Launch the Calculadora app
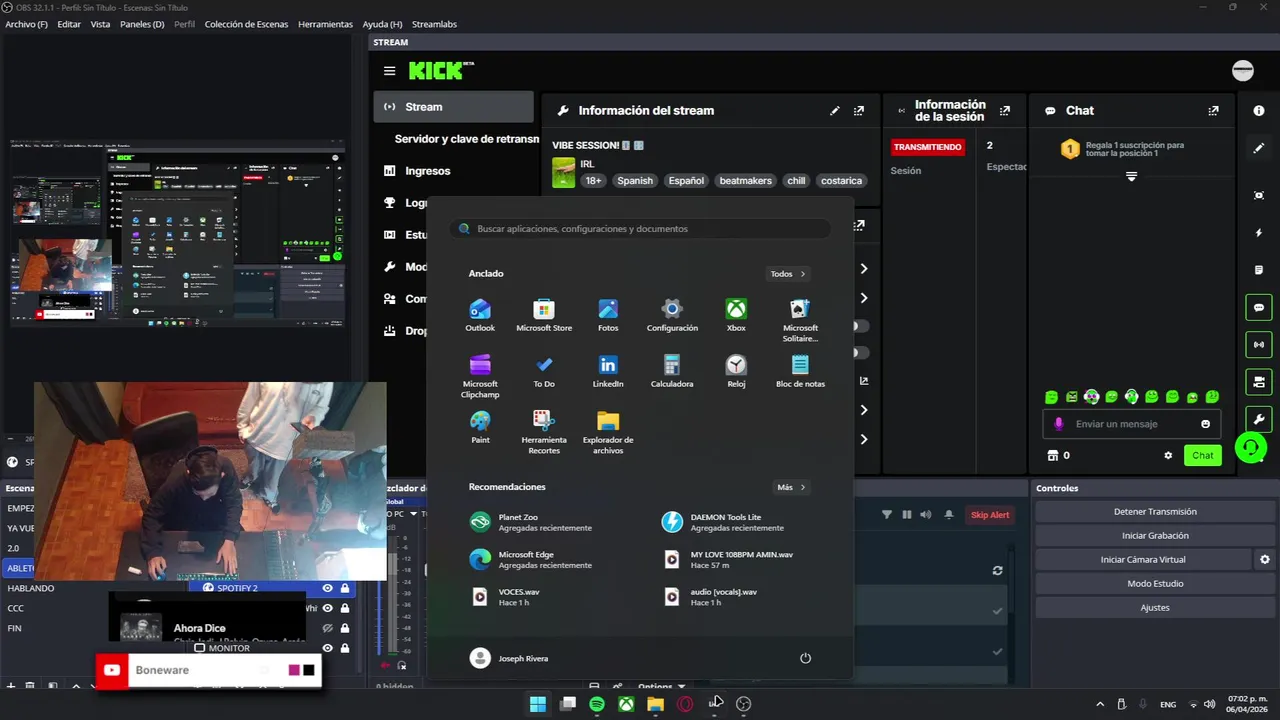This screenshot has width=1280, height=720. click(672, 371)
